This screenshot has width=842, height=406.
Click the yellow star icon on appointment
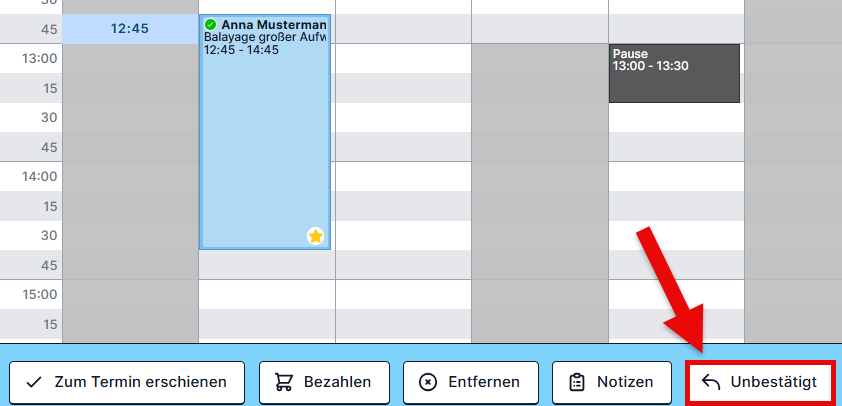[x=316, y=236]
